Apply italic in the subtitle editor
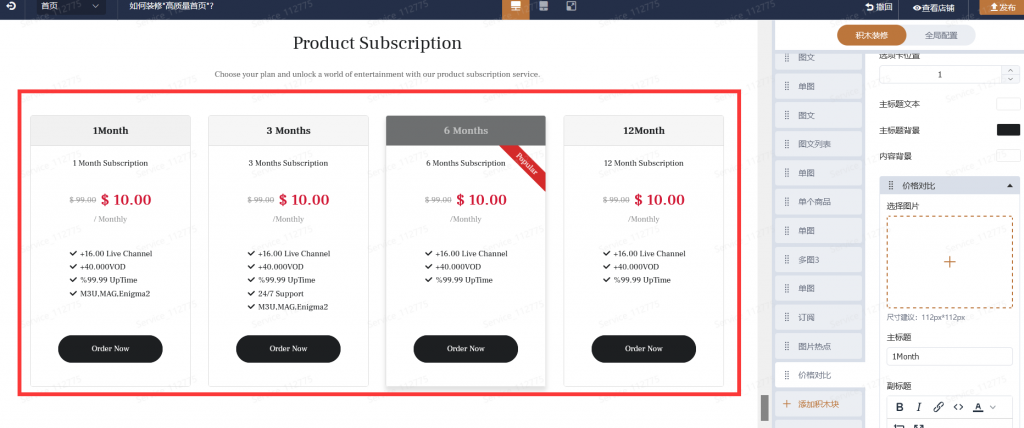 (x=919, y=407)
